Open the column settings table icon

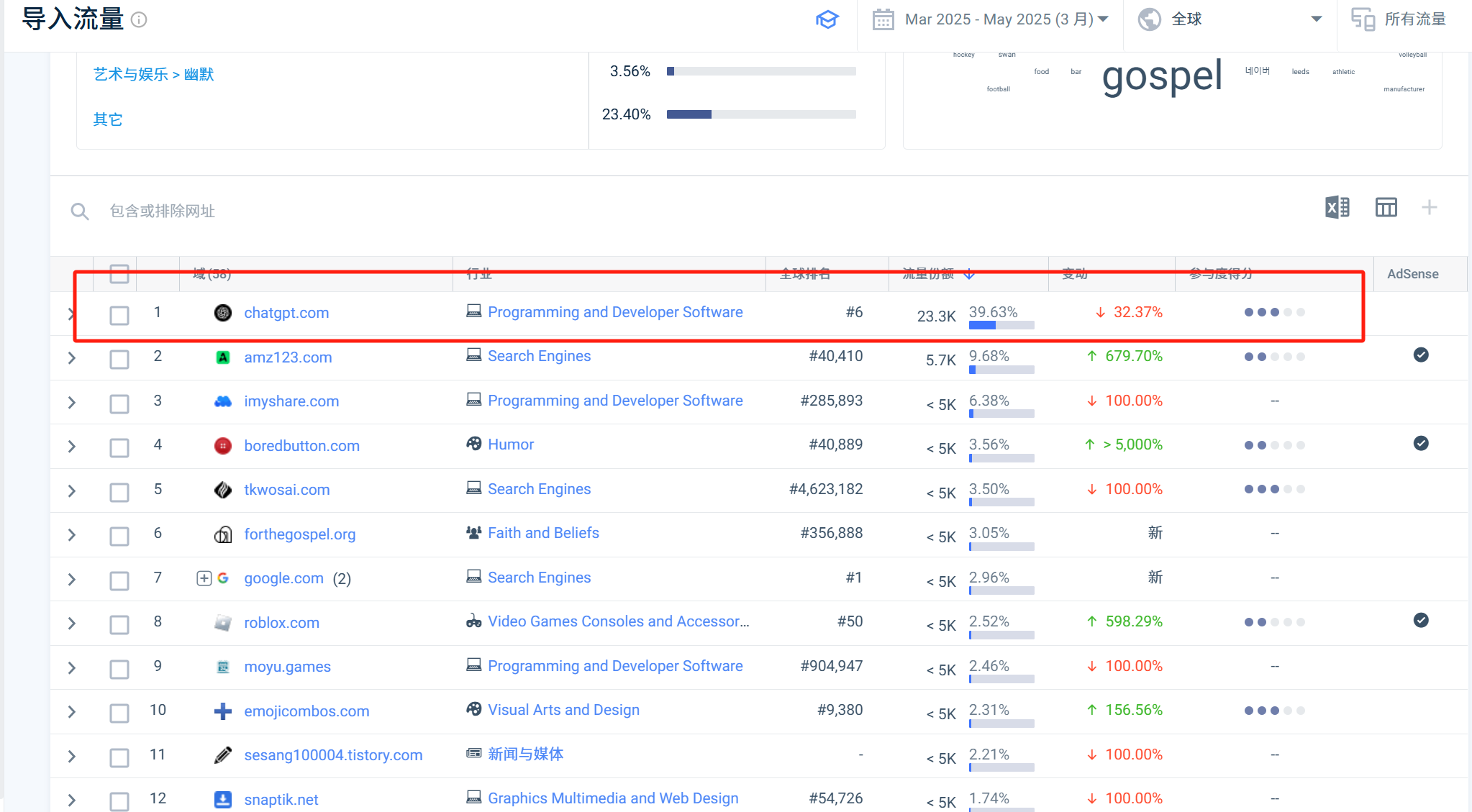tap(1386, 208)
